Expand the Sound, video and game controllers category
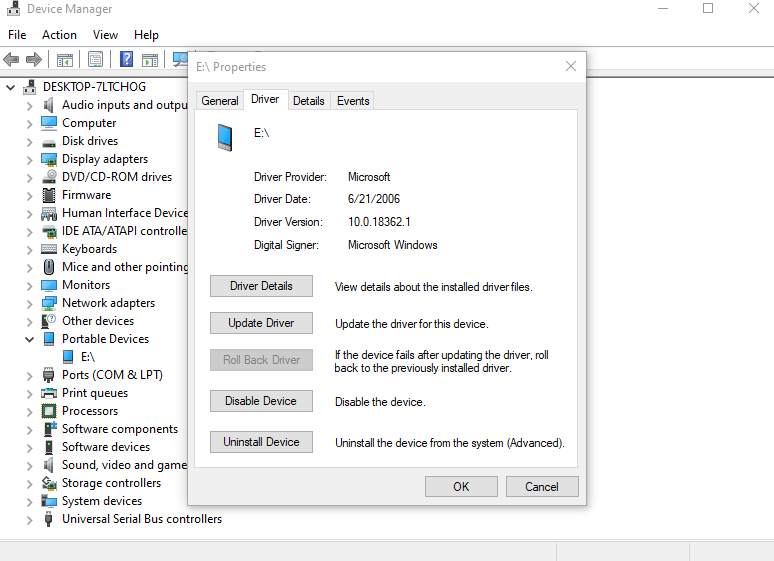 tap(30, 466)
